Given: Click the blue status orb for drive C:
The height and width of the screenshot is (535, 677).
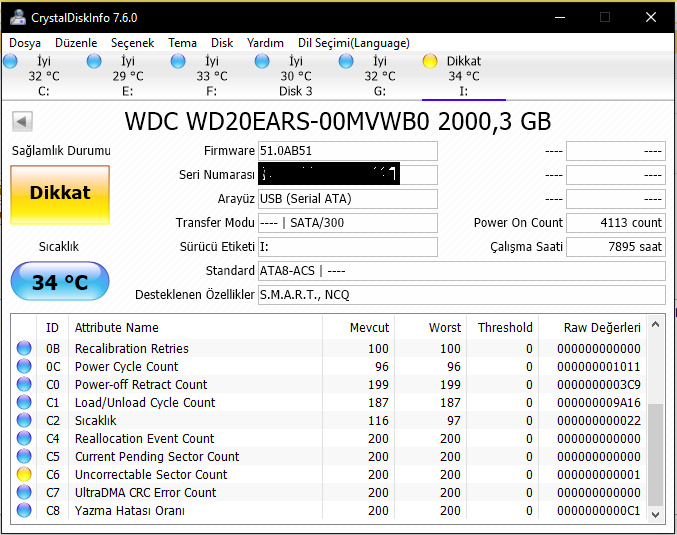Looking at the screenshot, I should pyautogui.click(x=10, y=61).
